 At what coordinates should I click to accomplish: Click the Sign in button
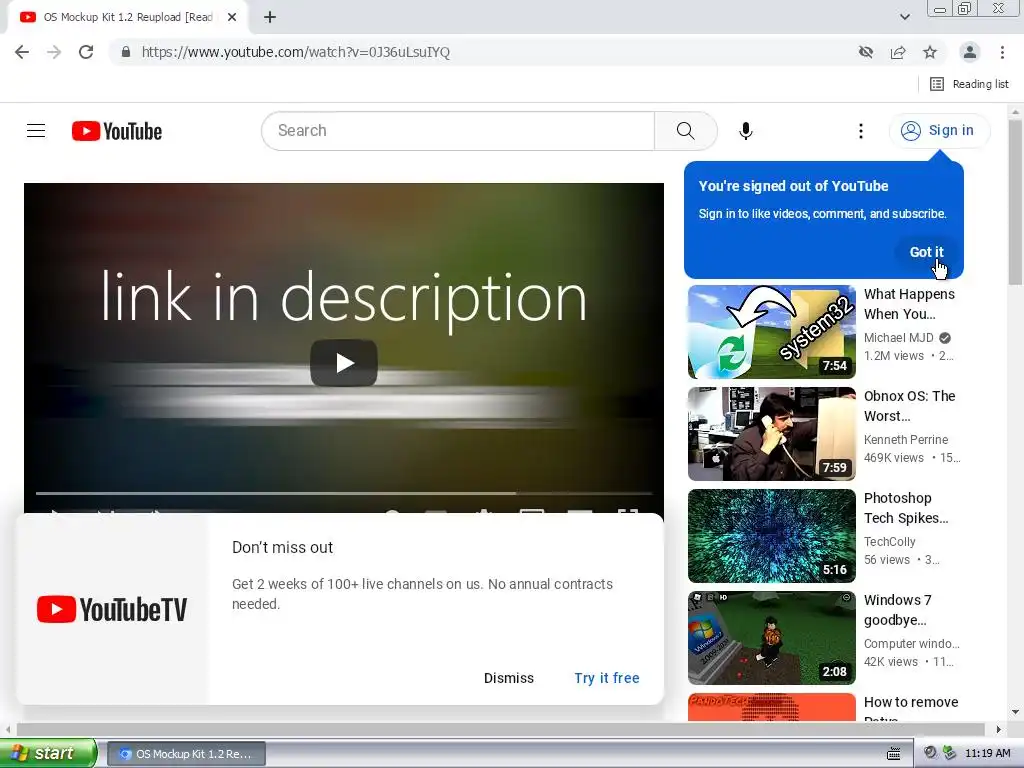point(939,131)
